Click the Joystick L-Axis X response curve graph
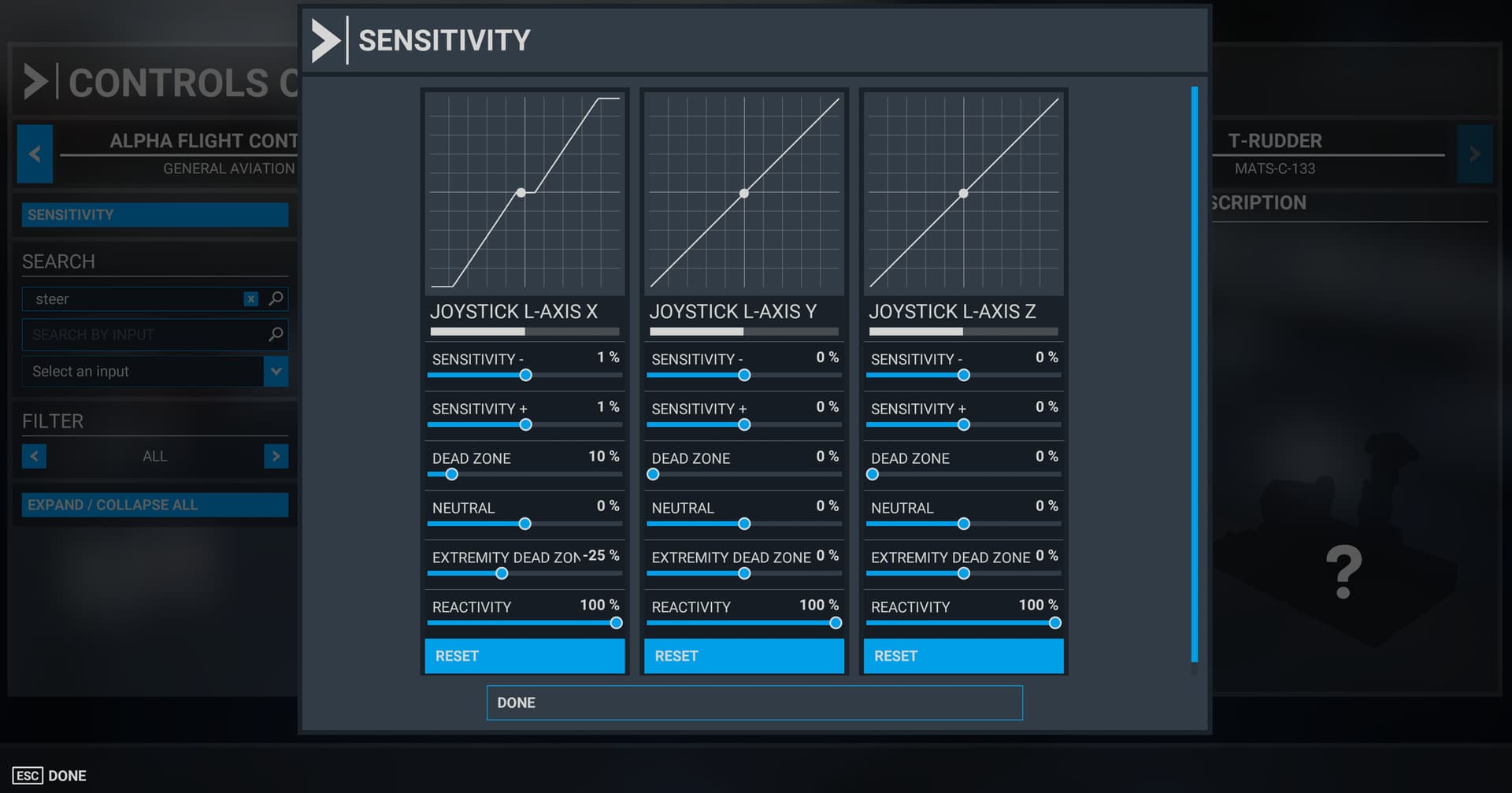 [x=524, y=193]
